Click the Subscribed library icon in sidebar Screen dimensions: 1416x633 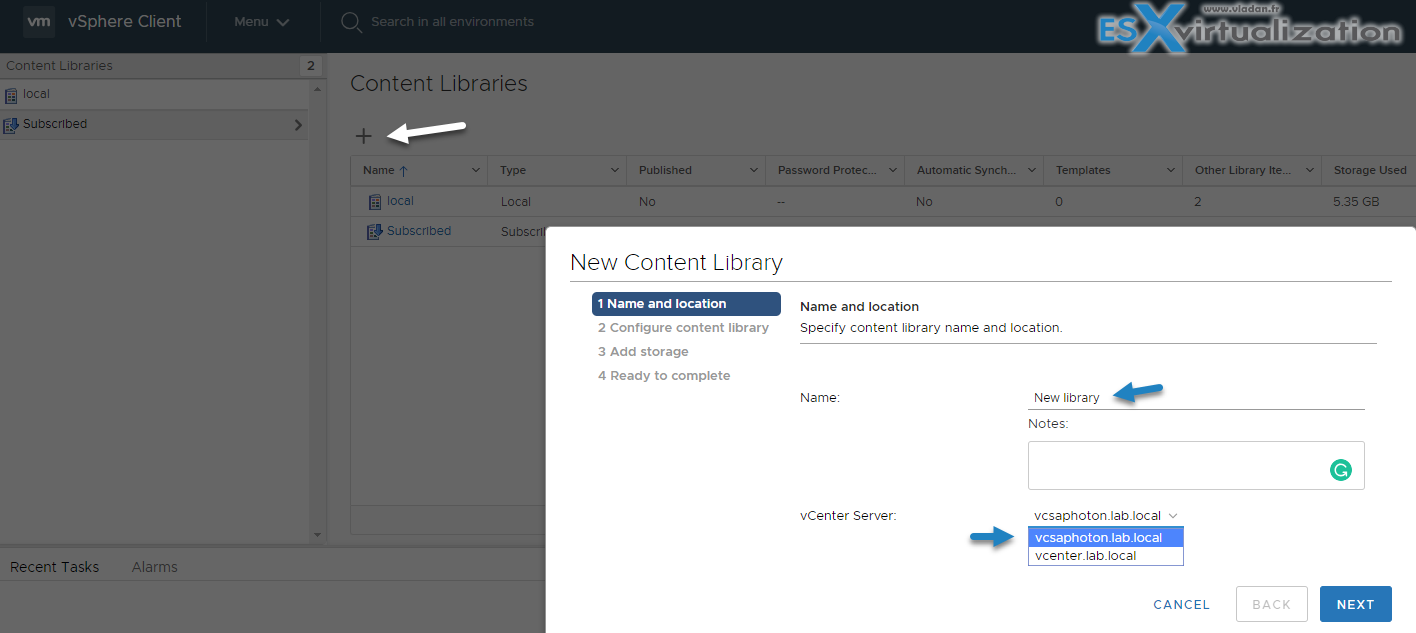point(11,125)
